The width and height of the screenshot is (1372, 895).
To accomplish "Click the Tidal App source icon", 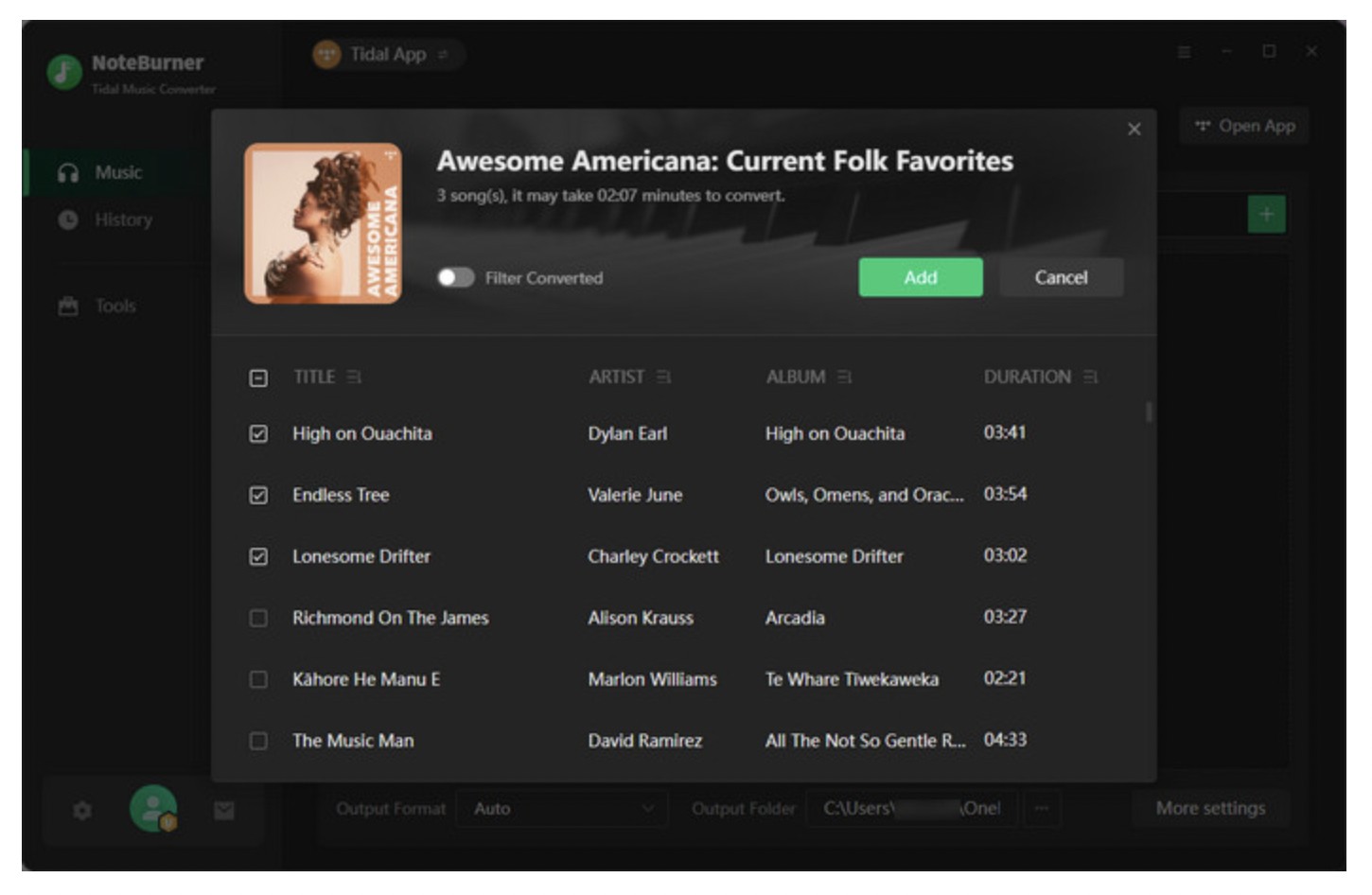I will tap(326, 54).
